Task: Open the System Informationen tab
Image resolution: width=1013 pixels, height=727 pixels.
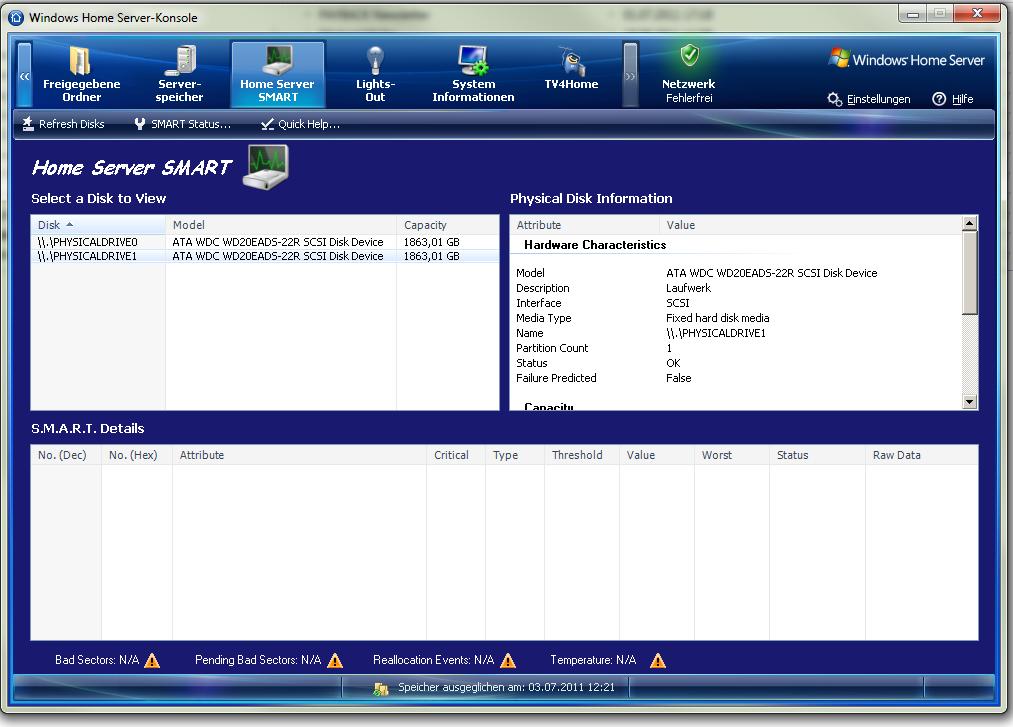Action: 474,74
